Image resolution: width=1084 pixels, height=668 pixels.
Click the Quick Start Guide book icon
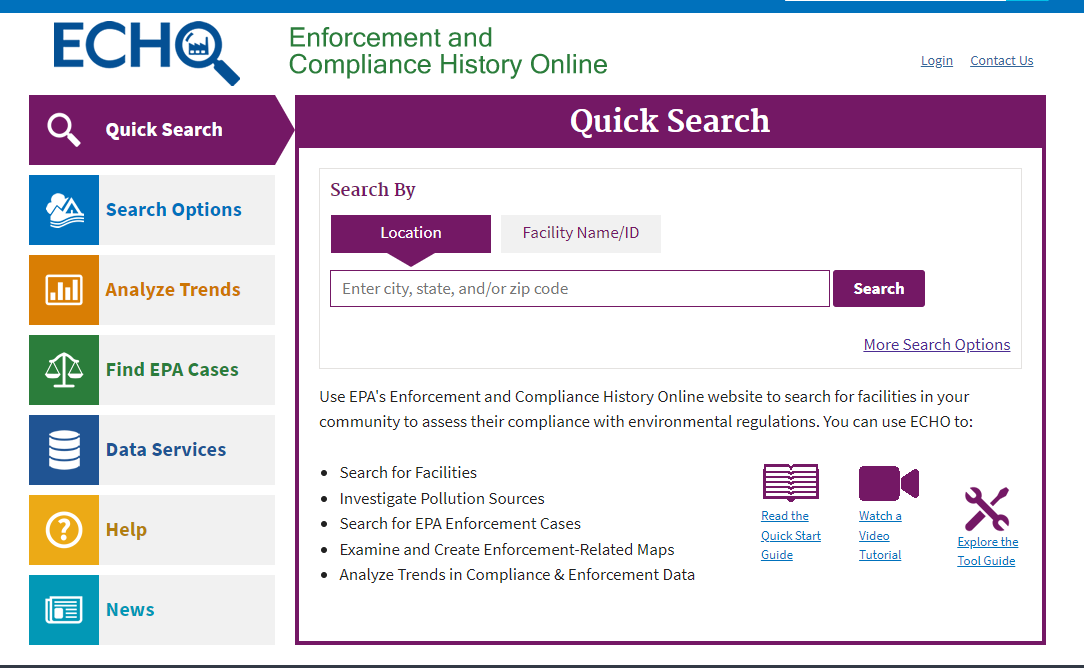pyautogui.click(x=790, y=482)
